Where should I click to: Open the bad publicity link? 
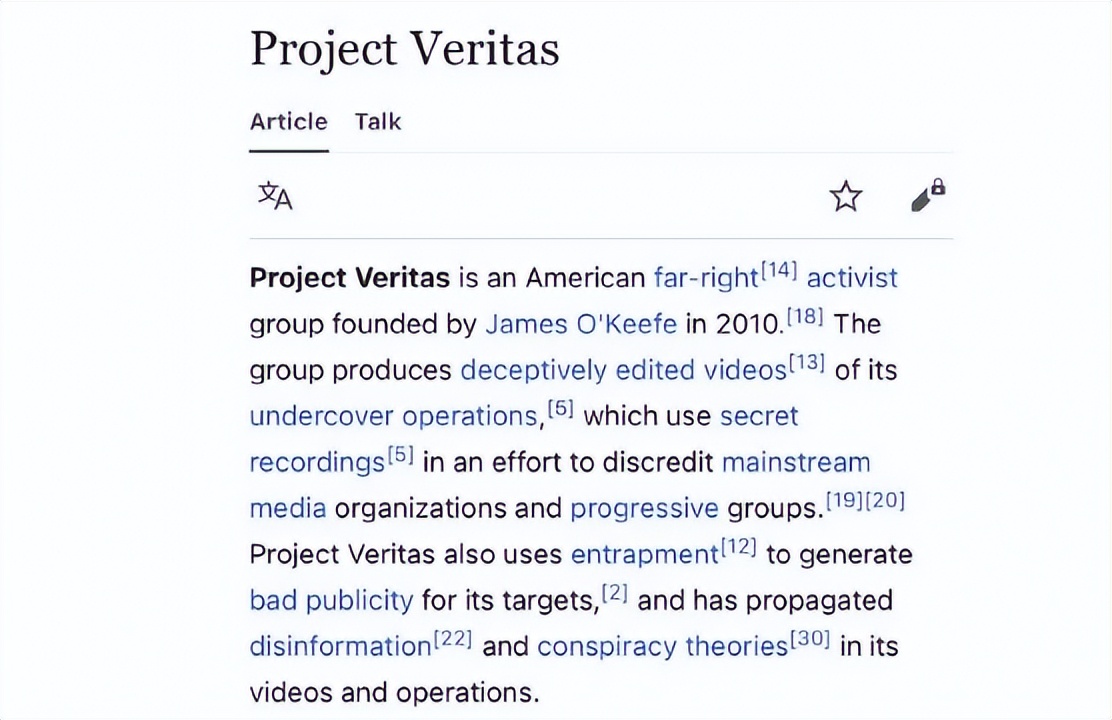click(331, 600)
